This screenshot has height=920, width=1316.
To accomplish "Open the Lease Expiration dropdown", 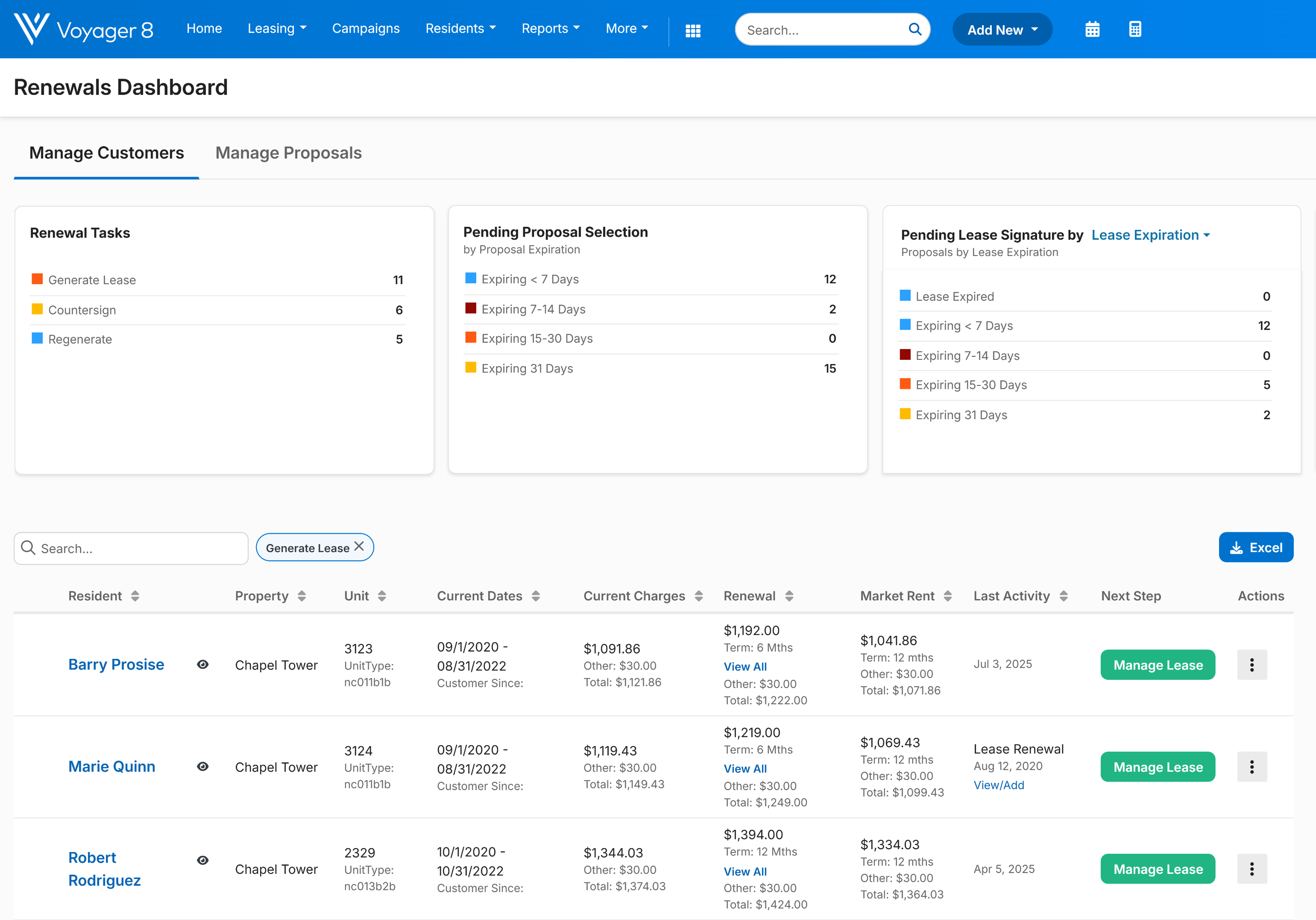I will (x=1150, y=235).
